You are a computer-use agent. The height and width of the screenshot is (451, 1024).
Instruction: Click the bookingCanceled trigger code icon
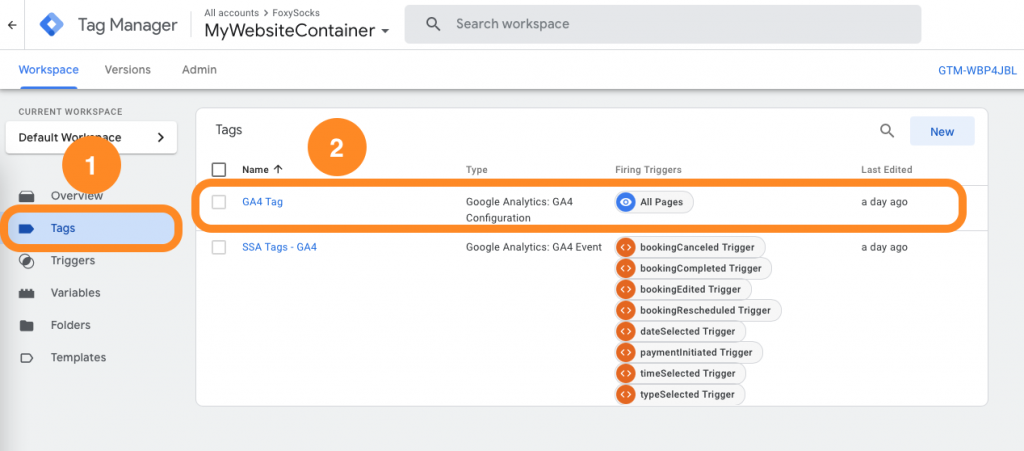(626, 247)
